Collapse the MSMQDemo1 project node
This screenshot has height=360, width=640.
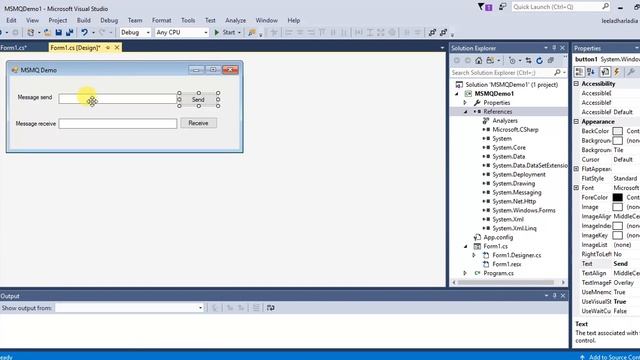pos(457,94)
